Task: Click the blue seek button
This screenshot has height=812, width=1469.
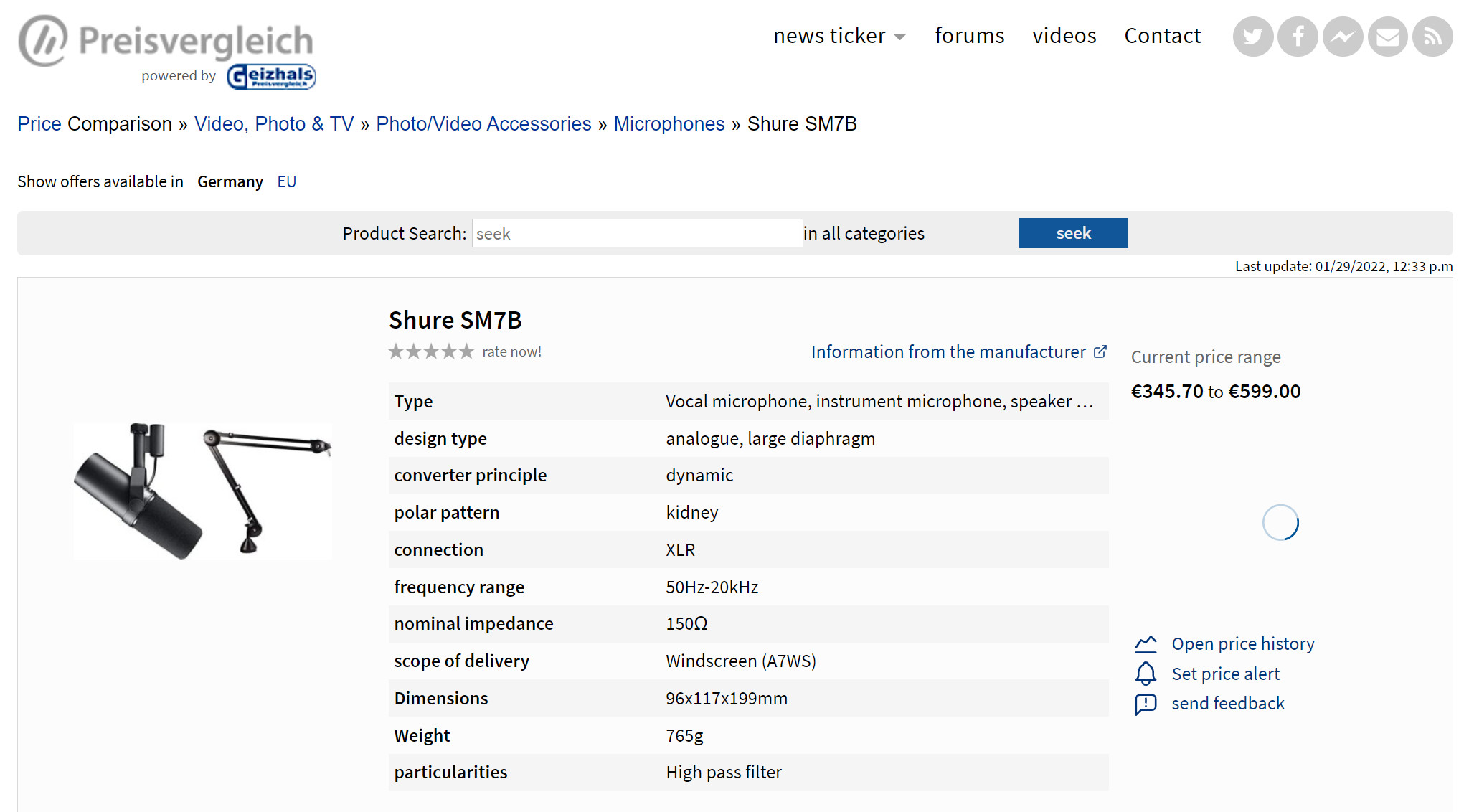Action: (x=1073, y=233)
